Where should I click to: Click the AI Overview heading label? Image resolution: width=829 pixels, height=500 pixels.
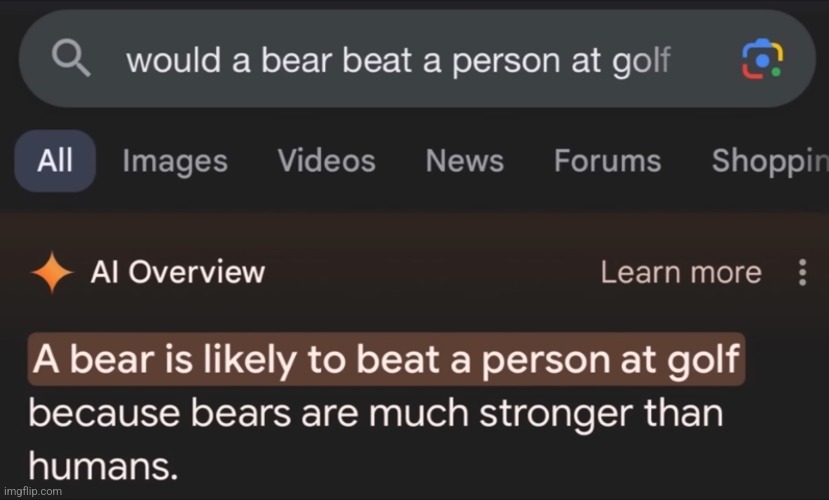click(x=177, y=272)
